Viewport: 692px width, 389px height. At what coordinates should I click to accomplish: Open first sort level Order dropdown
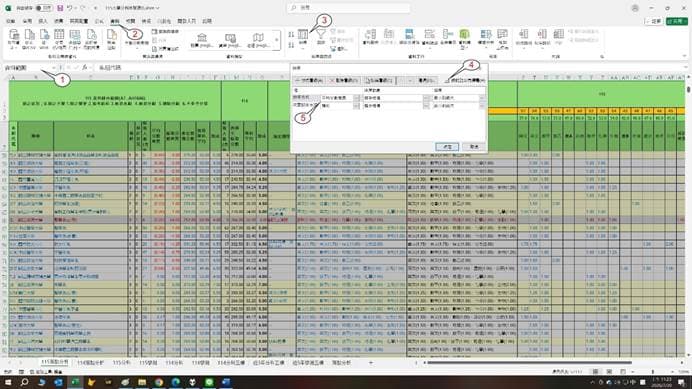point(482,98)
